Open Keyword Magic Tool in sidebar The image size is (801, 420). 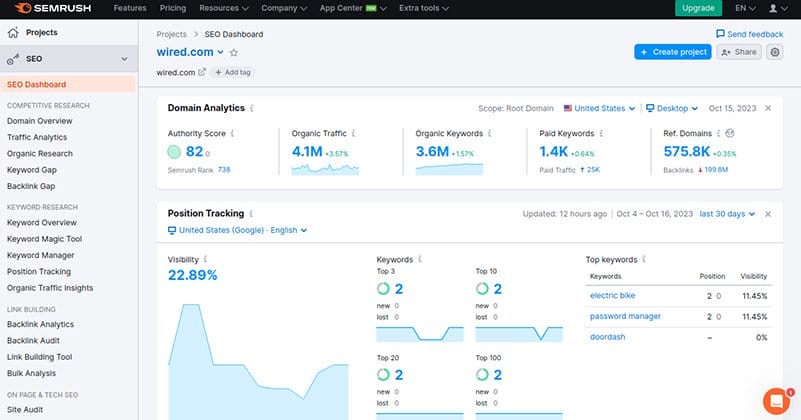[x=44, y=239]
